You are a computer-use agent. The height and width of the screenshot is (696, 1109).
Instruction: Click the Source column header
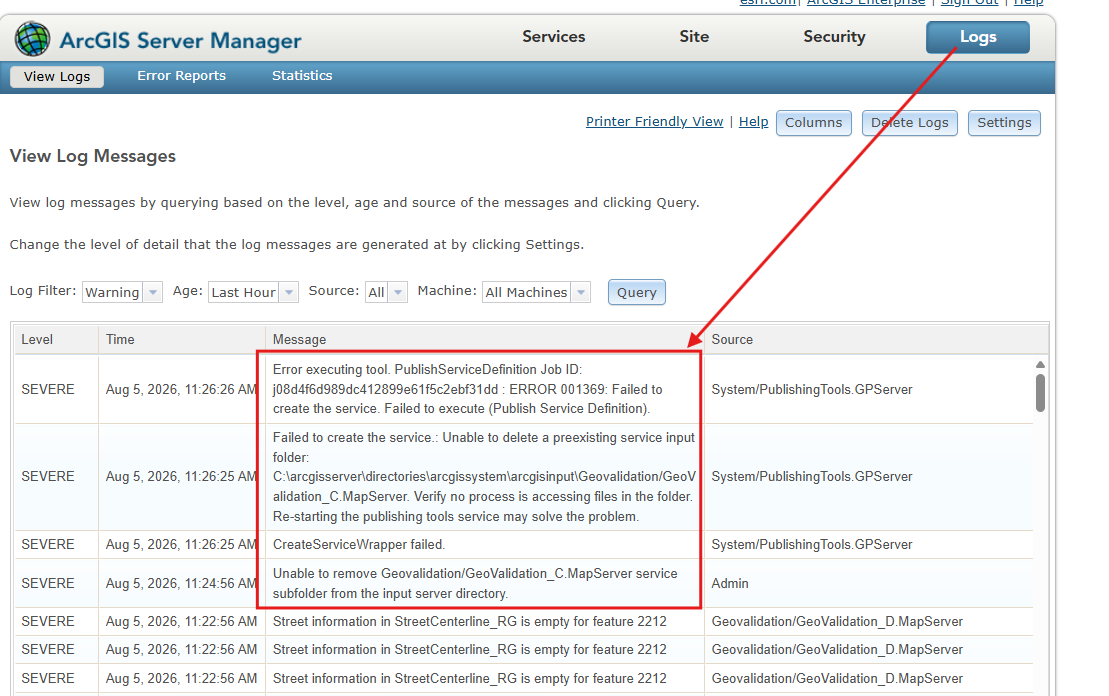pos(876,340)
